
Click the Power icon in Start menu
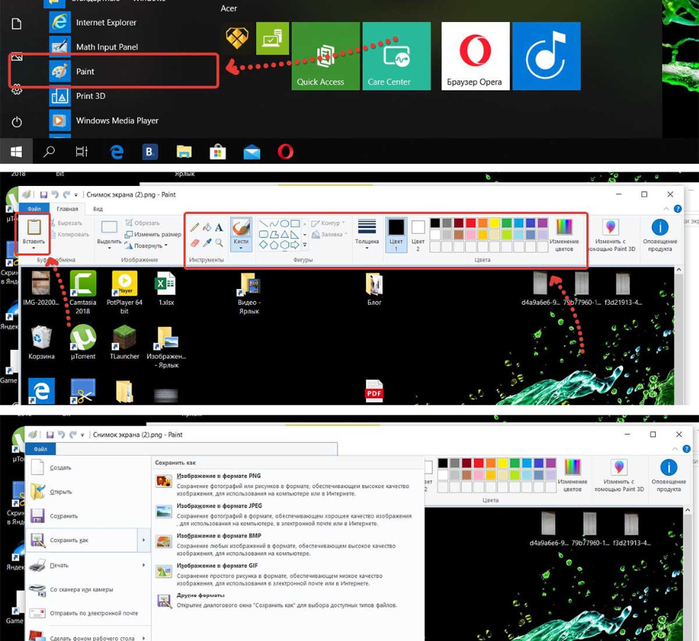(16, 122)
